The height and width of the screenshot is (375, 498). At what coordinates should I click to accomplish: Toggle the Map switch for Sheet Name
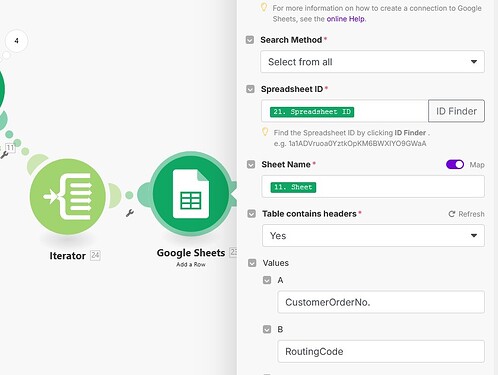click(x=455, y=164)
